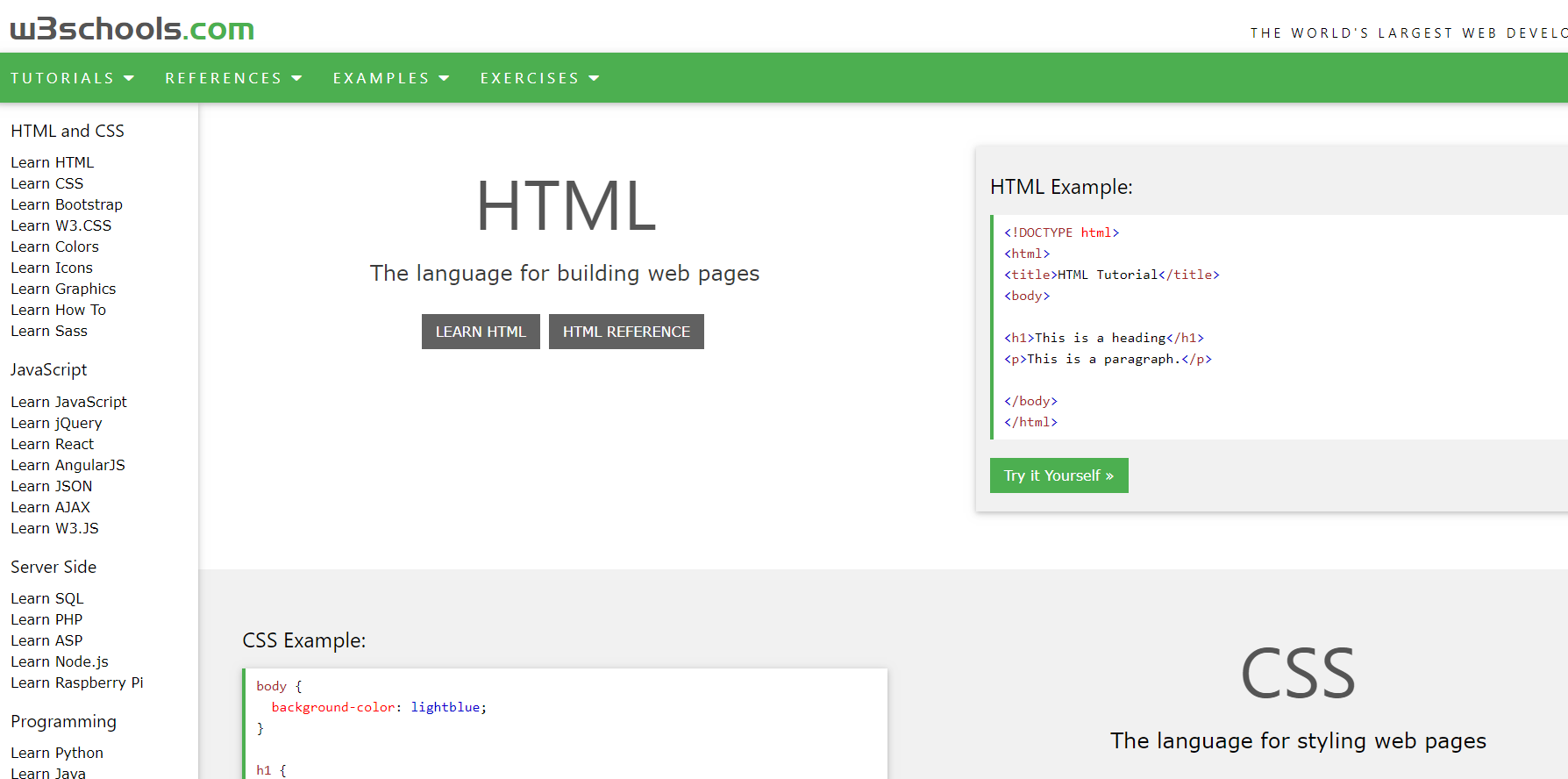Image resolution: width=1568 pixels, height=779 pixels.
Task: Click the large CSS heading
Action: pos(1298,674)
